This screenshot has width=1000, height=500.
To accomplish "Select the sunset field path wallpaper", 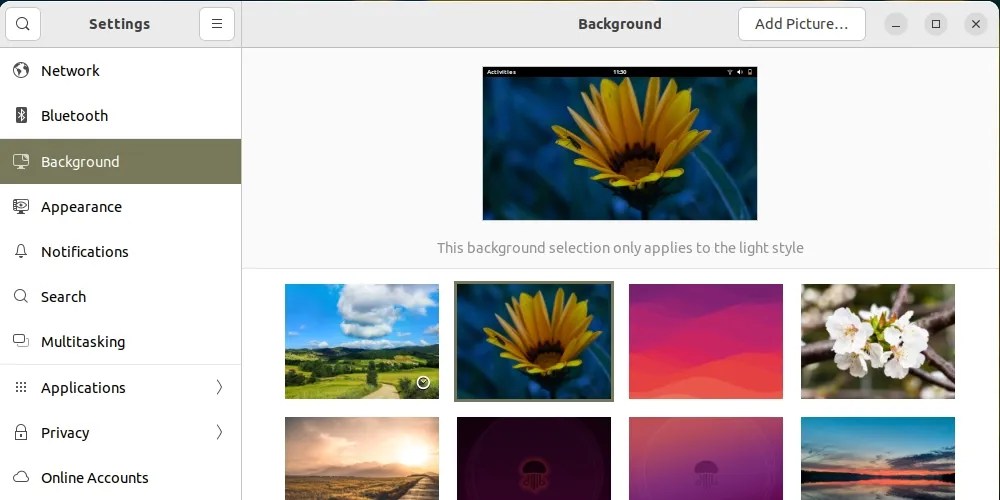I will (x=362, y=459).
